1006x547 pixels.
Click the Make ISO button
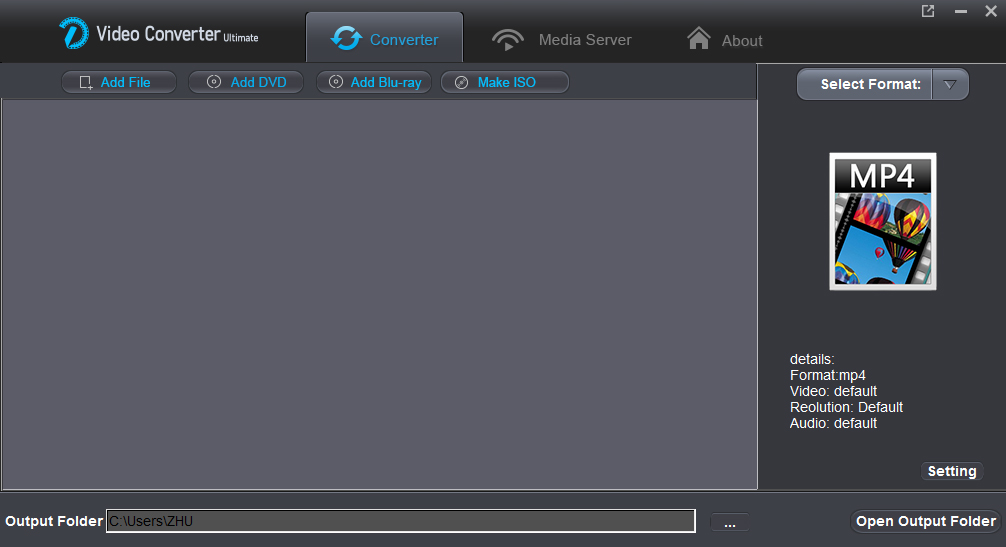click(x=505, y=82)
